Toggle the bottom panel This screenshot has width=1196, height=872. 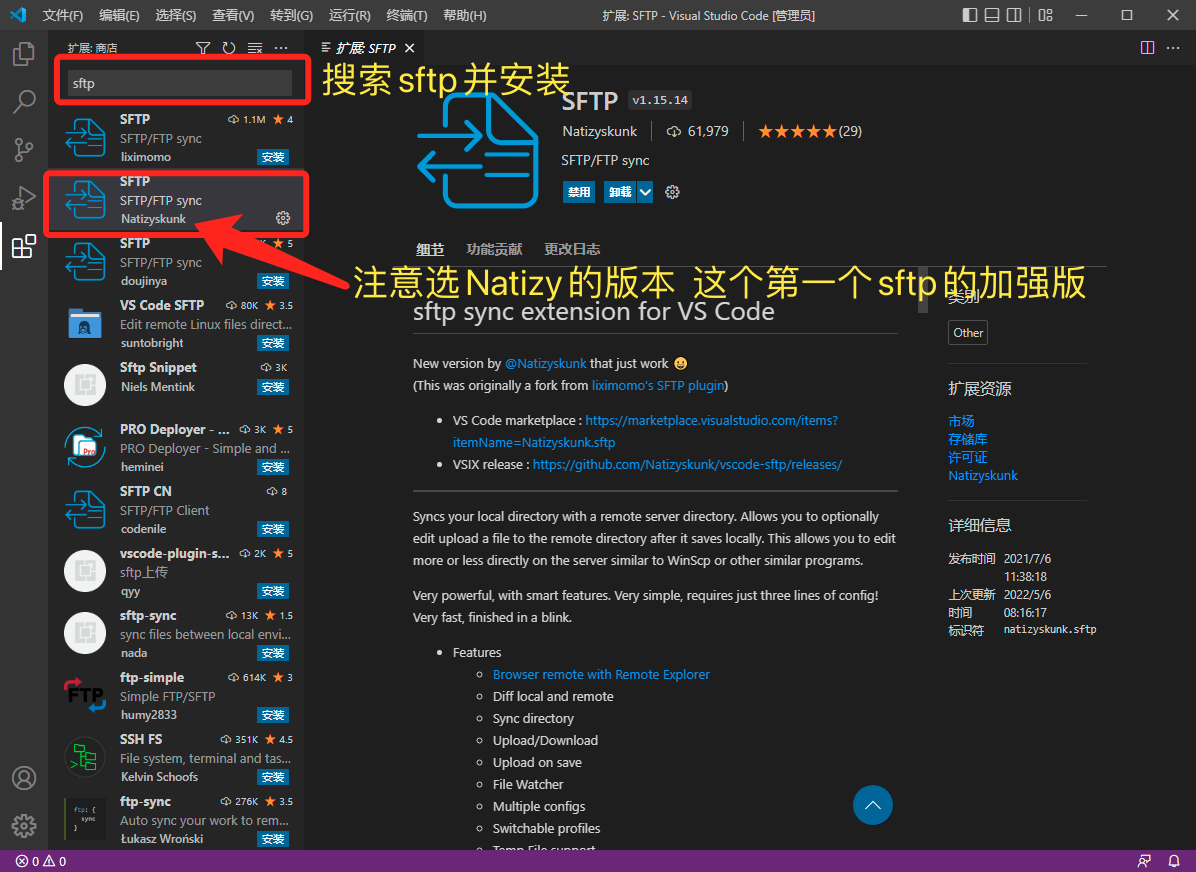[992, 15]
